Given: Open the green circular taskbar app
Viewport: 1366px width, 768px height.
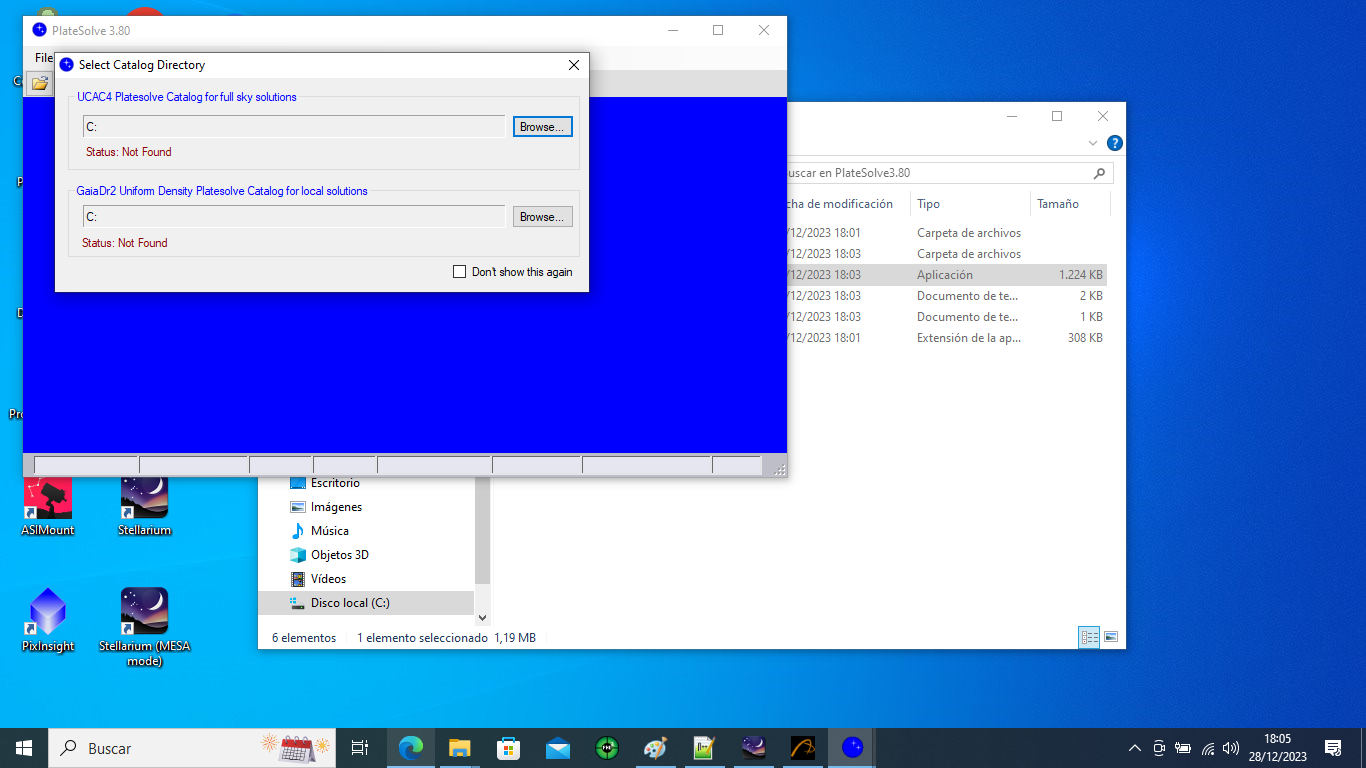Looking at the screenshot, I should [607, 748].
